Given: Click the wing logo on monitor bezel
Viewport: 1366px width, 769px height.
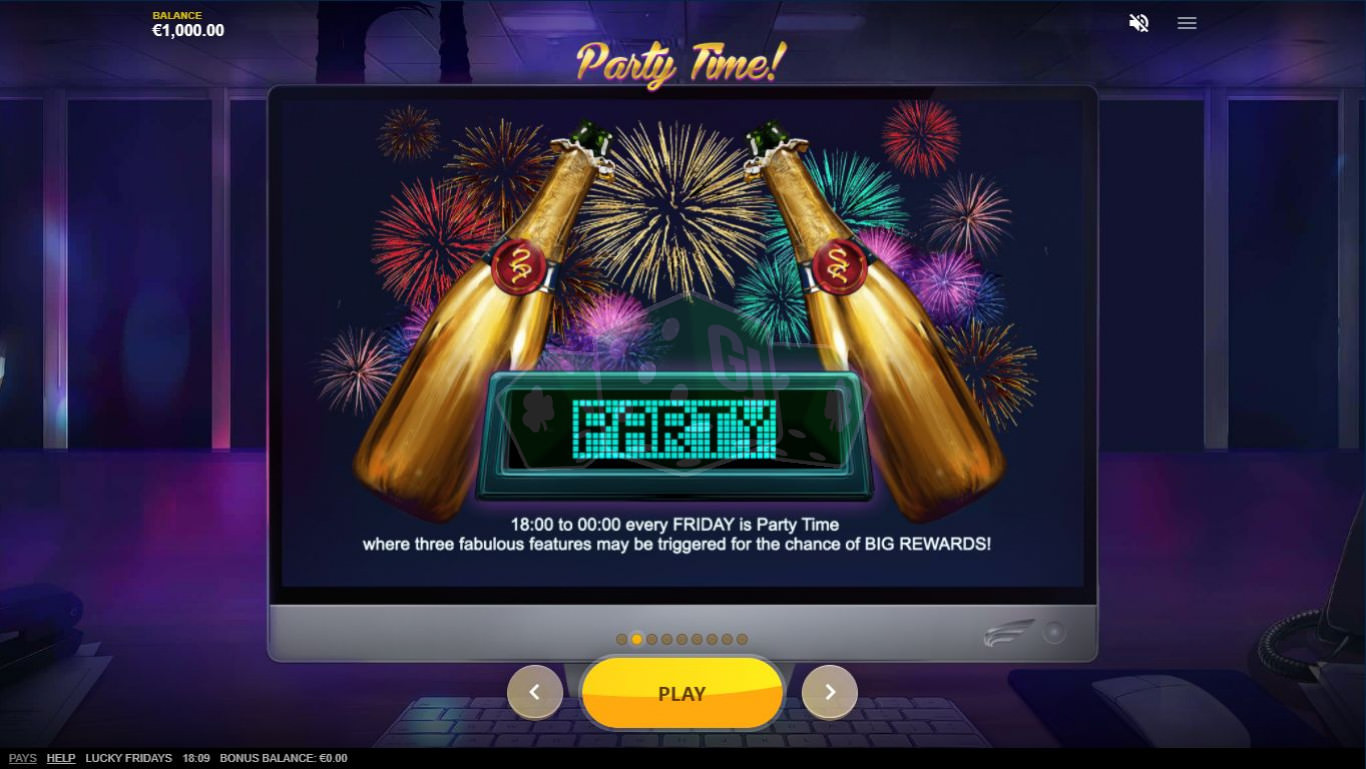Looking at the screenshot, I should [1008, 634].
